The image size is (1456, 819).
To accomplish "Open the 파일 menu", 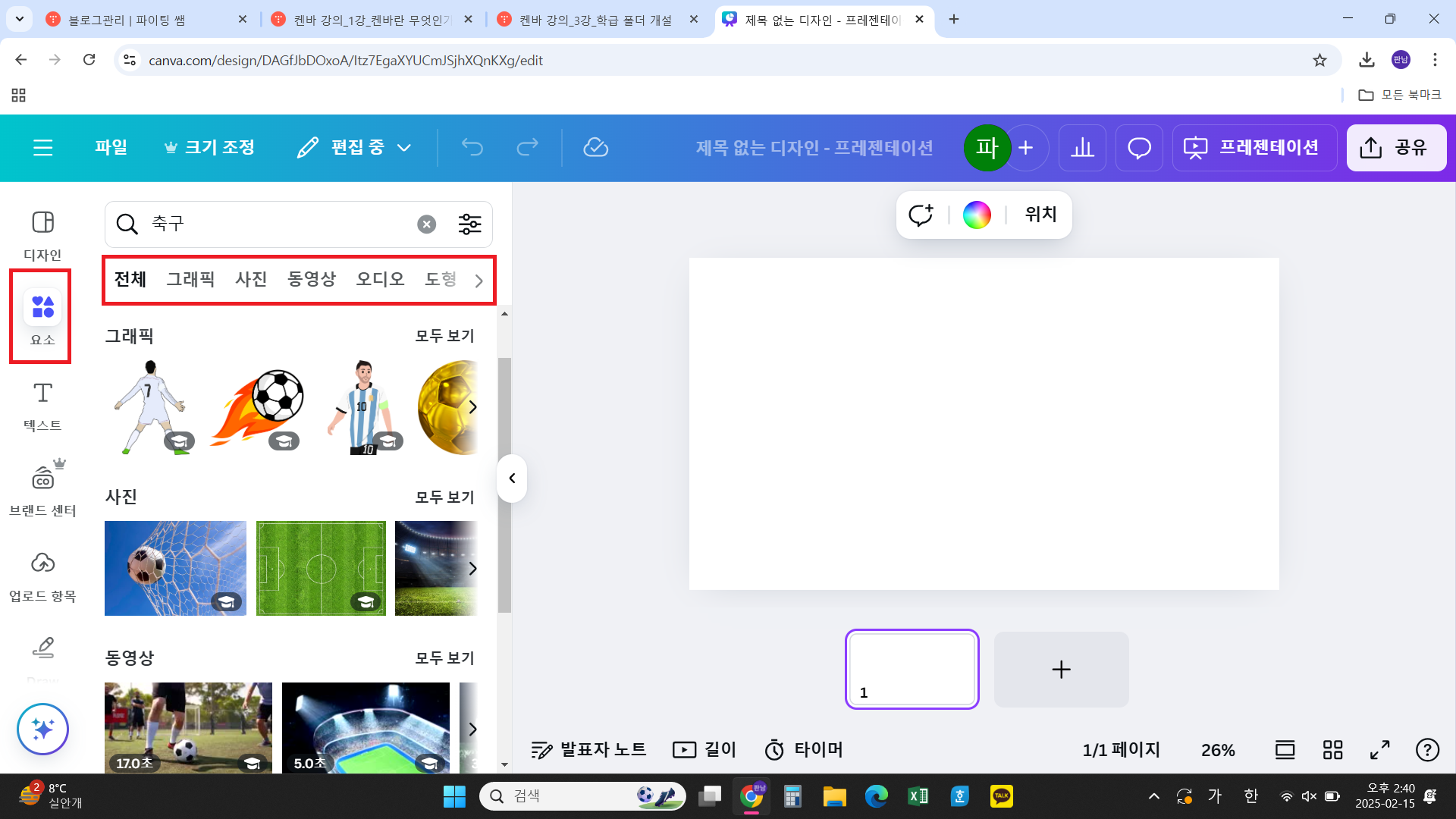I will coord(111,147).
